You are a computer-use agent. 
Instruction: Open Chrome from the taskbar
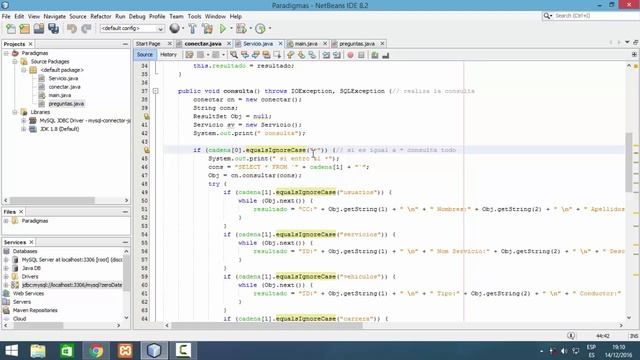tap(96, 351)
